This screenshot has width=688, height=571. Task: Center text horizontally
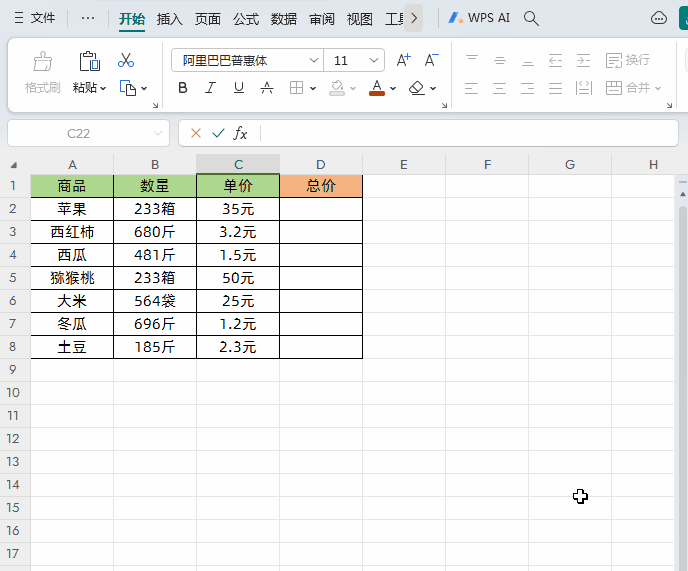click(x=500, y=88)
